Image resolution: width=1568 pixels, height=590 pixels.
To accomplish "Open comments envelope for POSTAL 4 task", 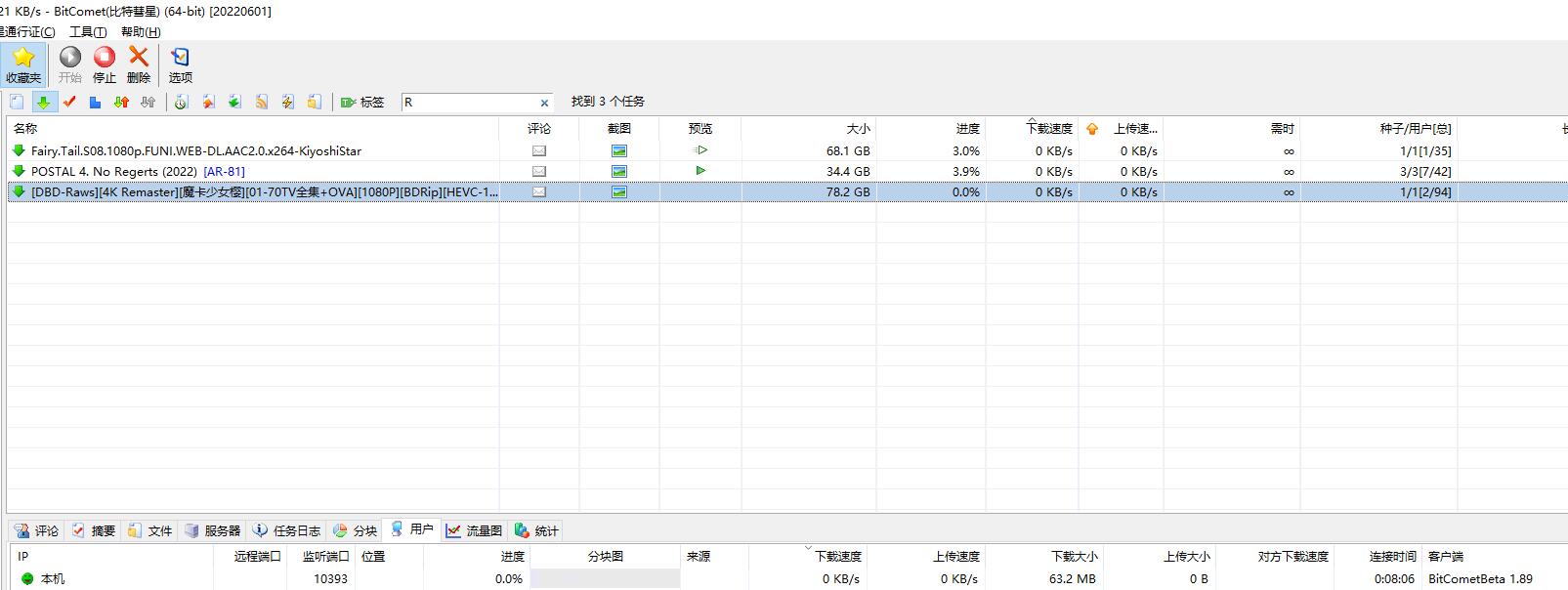I will point(538,171).
